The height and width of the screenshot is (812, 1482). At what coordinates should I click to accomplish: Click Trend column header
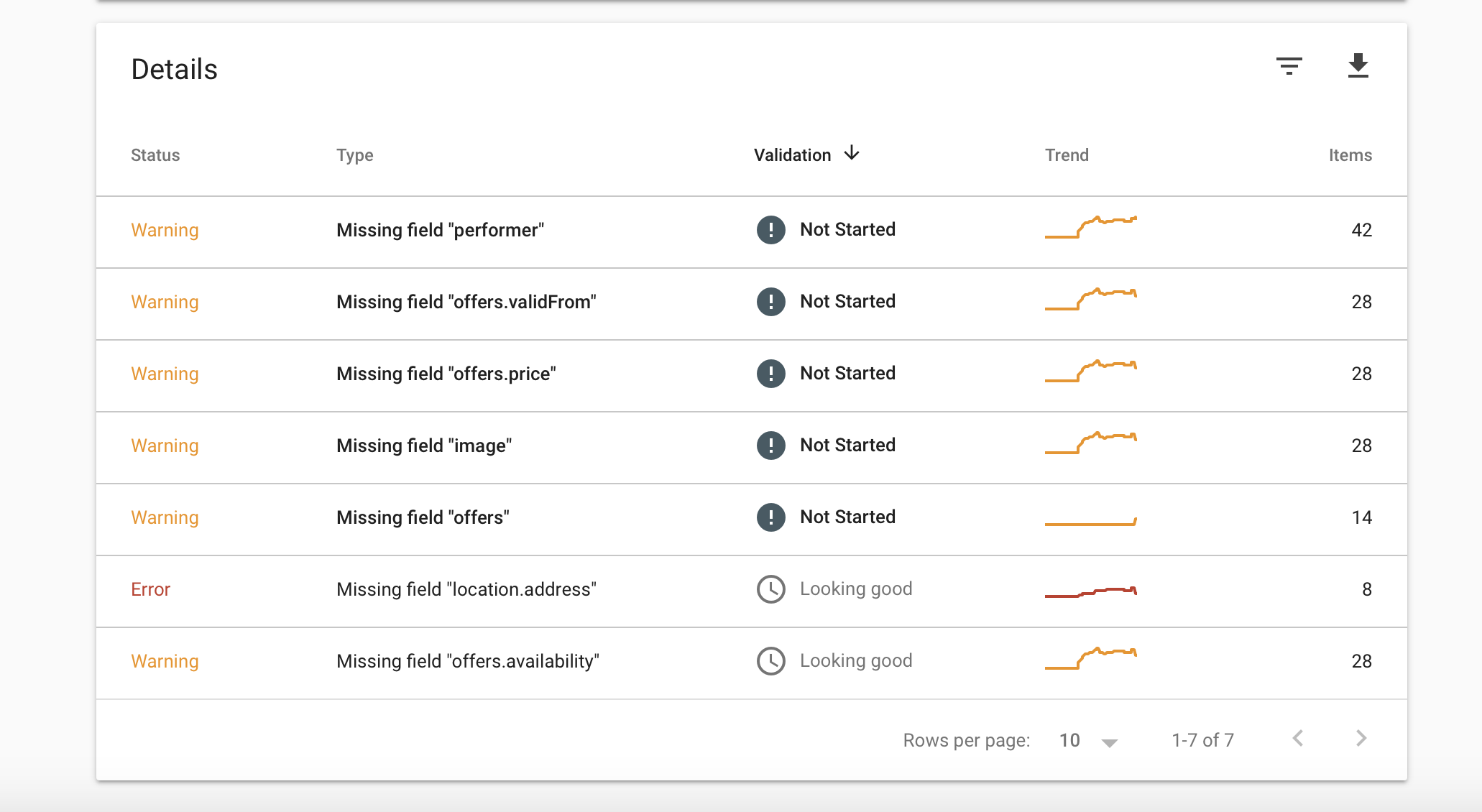(1067, 155)
